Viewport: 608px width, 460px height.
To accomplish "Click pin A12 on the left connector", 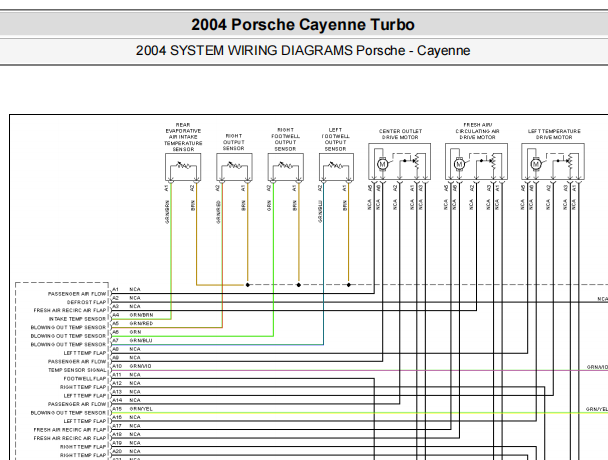I will pos(117,383).
